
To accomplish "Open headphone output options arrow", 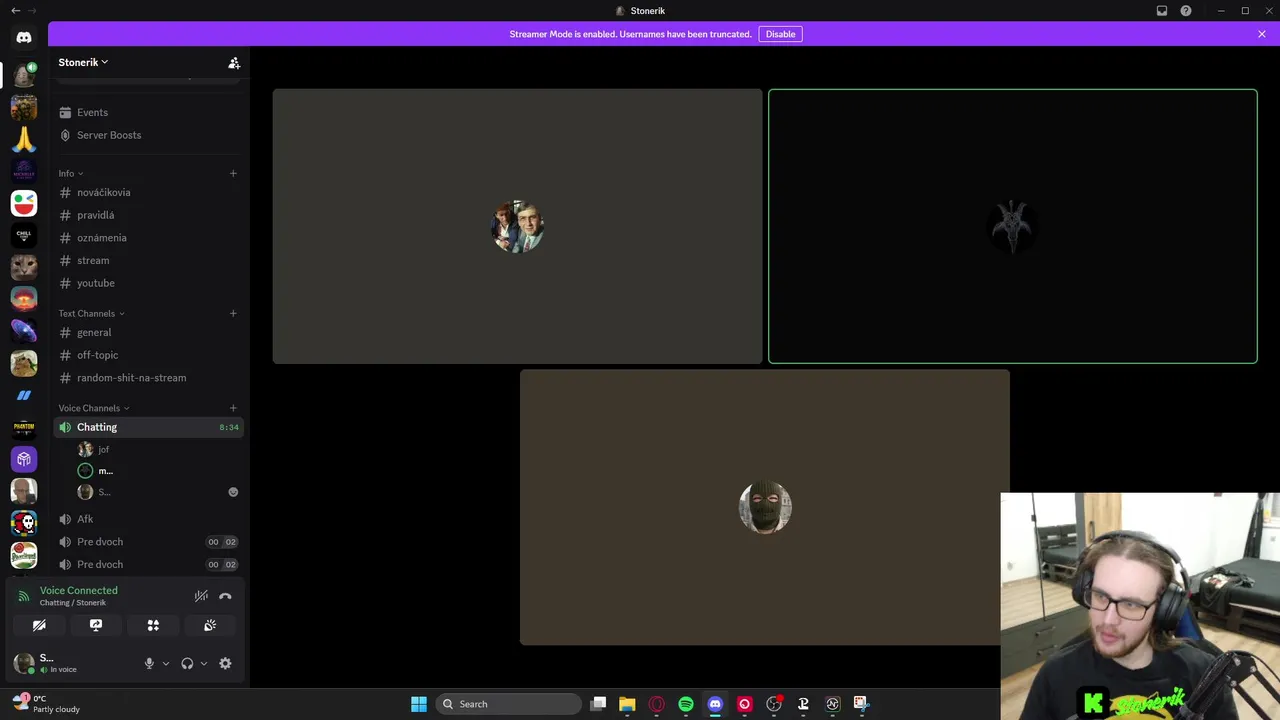I will (x=204, y=663).
